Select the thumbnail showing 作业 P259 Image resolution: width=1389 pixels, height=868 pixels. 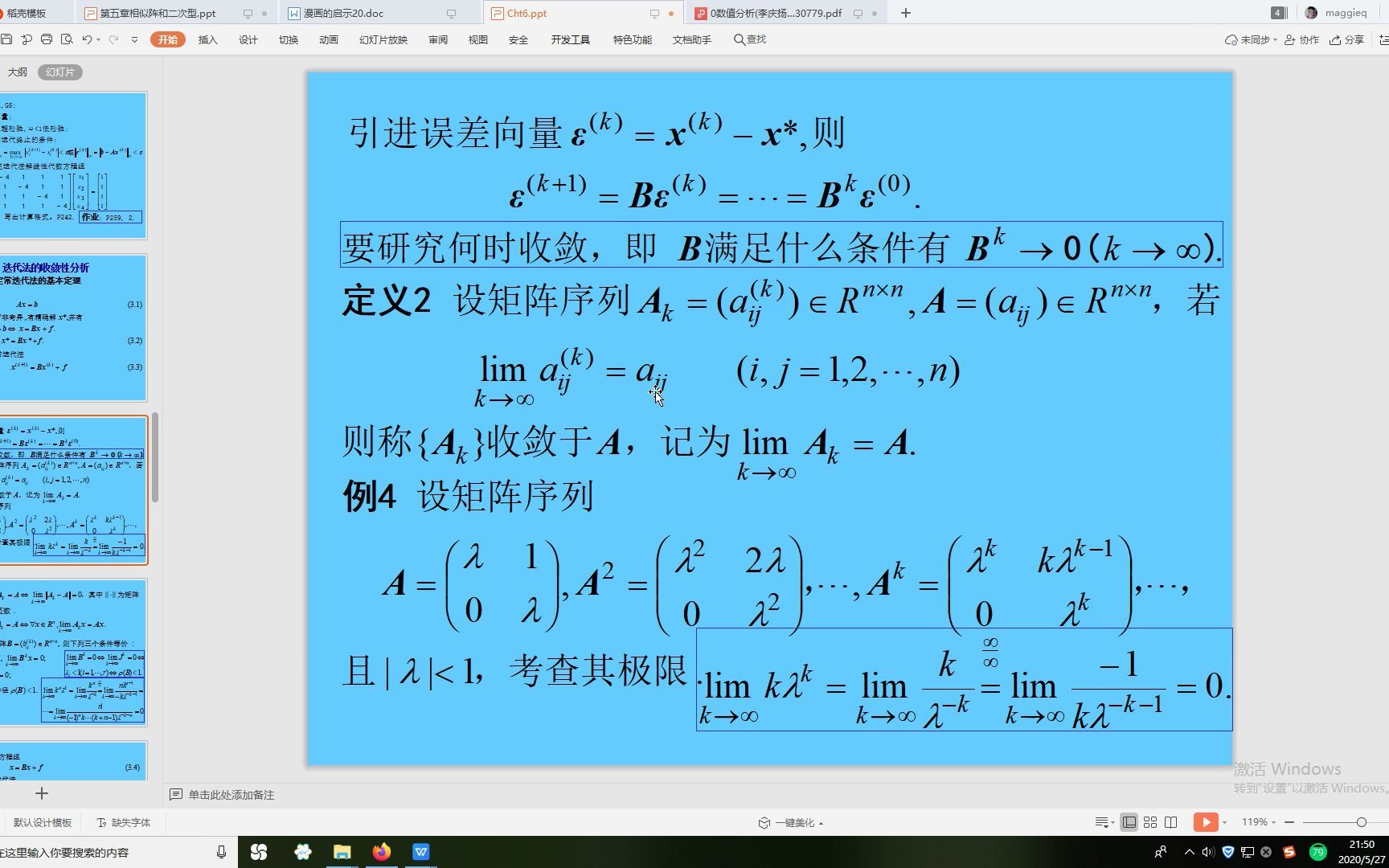72,166
